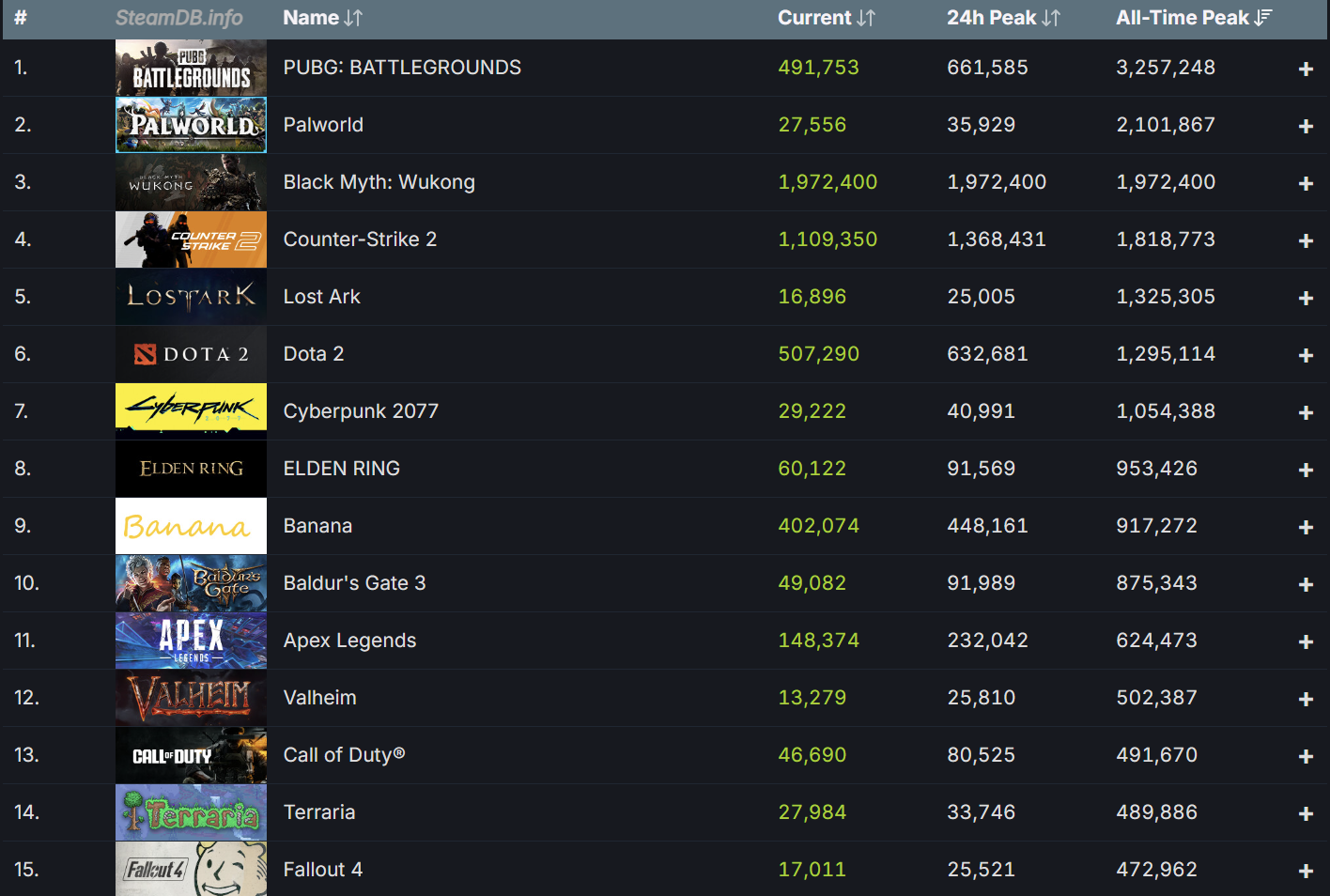
Task: Open the Apex Legends thumbnail
Action: pos(191,641)
